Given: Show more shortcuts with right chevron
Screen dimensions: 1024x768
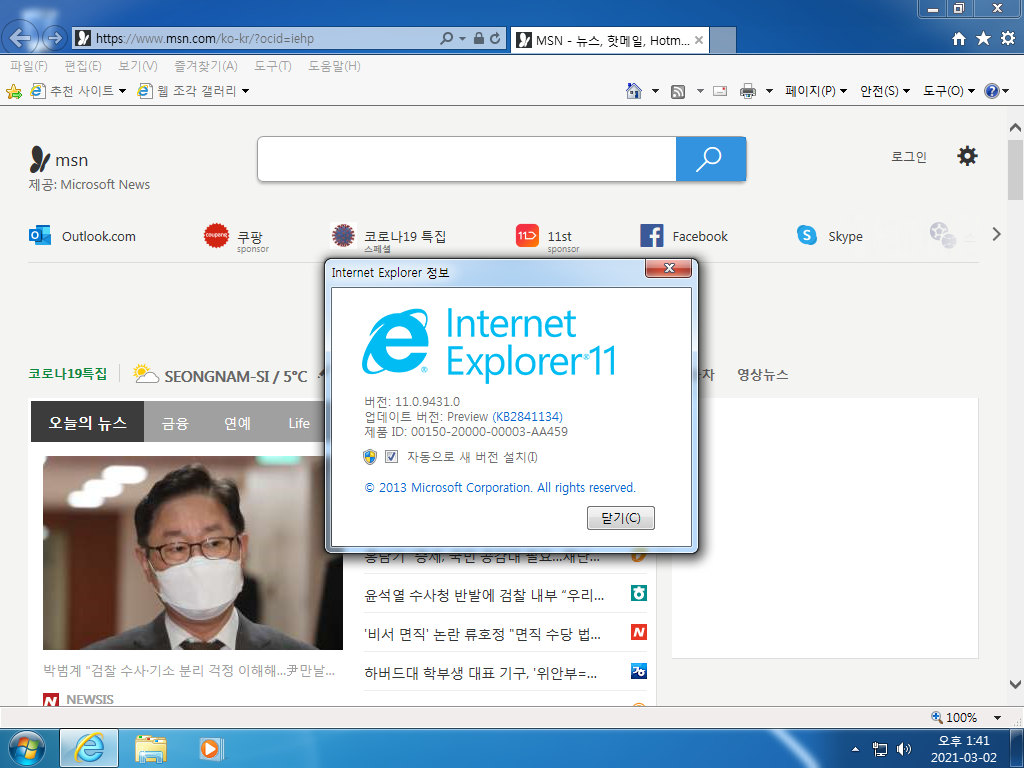Looking at the screenshot, I should pyautogui.click(x=997, y=234).
